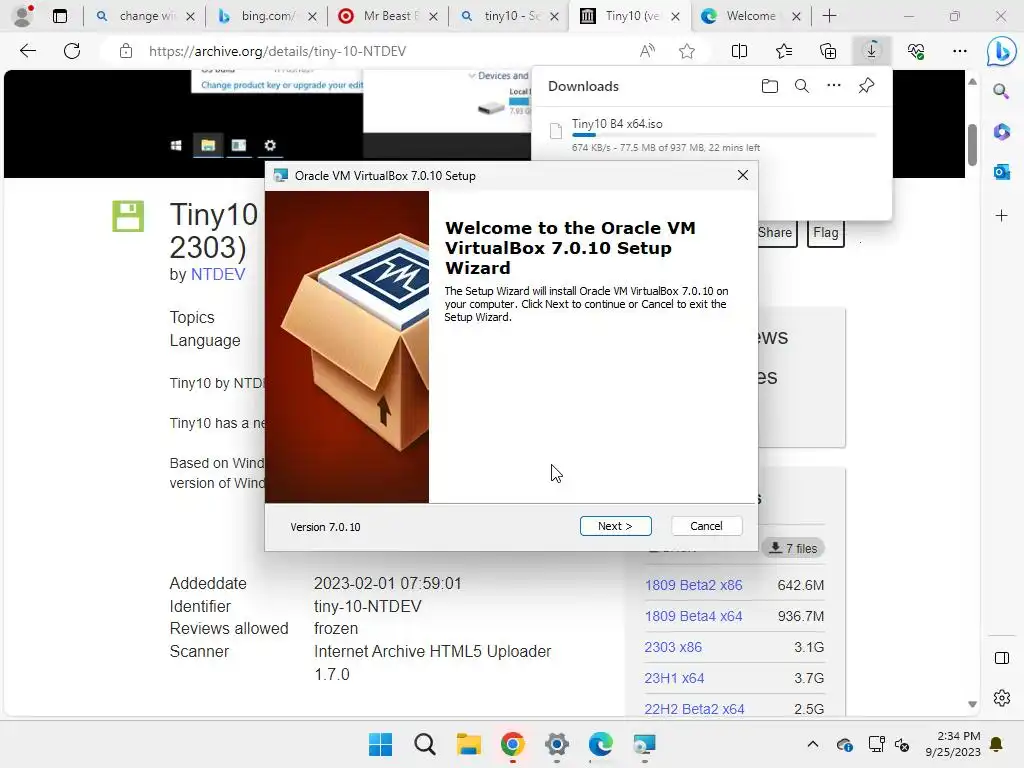Add app to sidebar plus icon

click(1001, 215)
